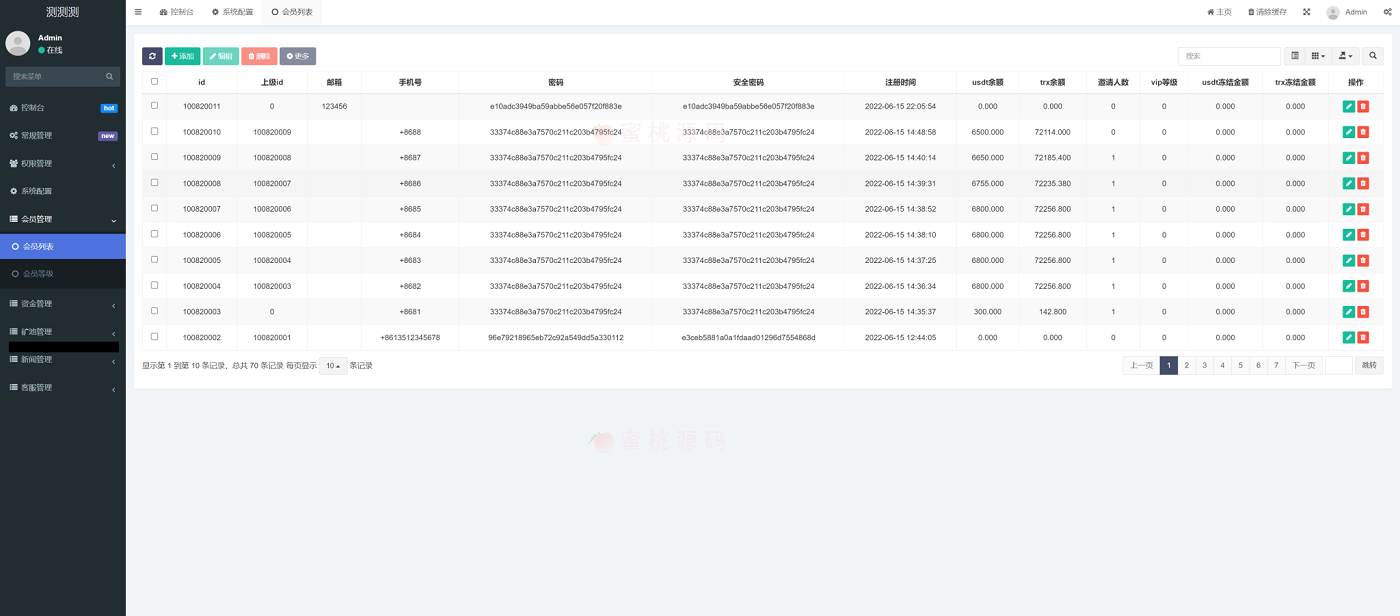Click the sidebar menu search magnifier icon

coord(110,76)
